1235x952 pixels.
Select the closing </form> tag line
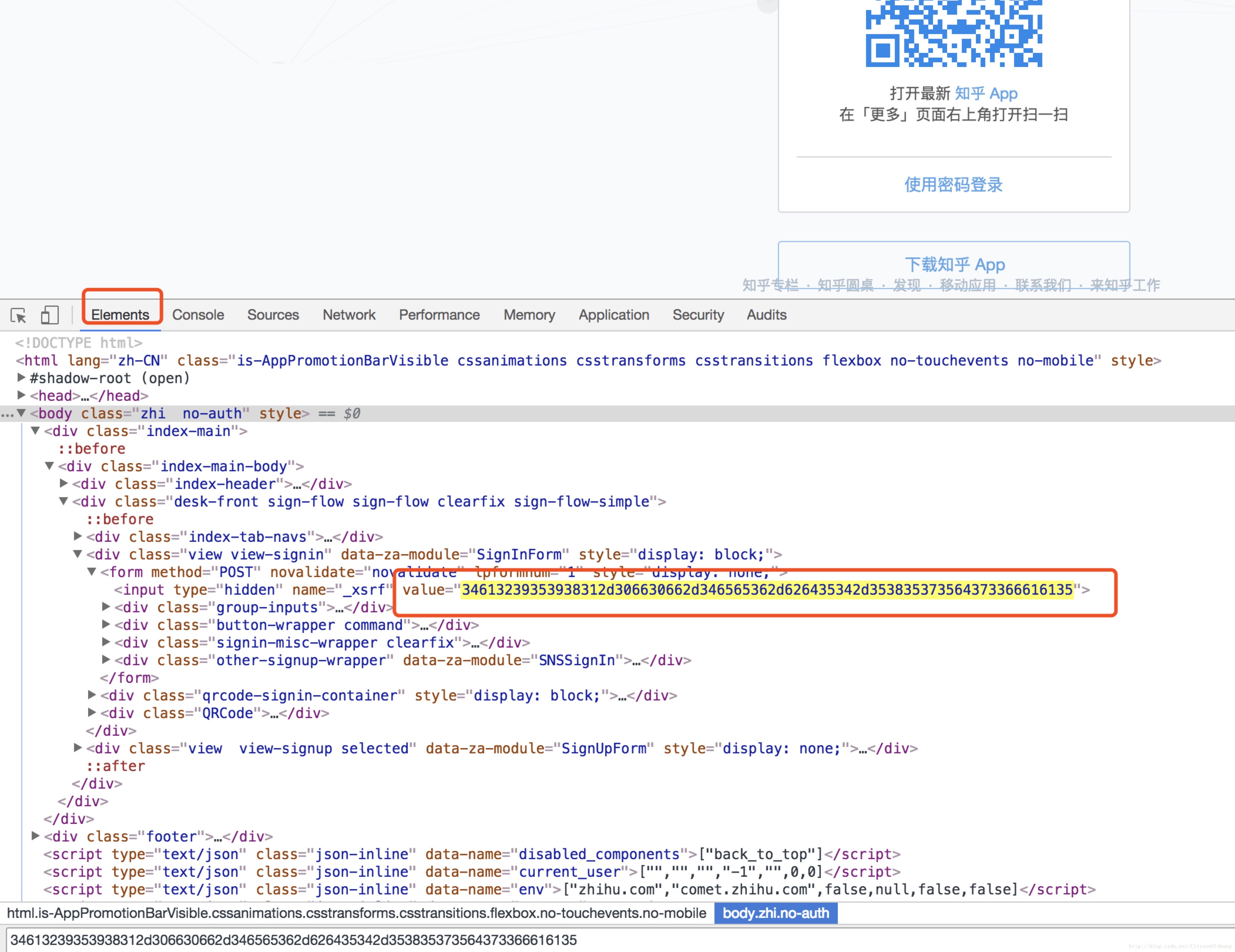[x=130, y=678]
